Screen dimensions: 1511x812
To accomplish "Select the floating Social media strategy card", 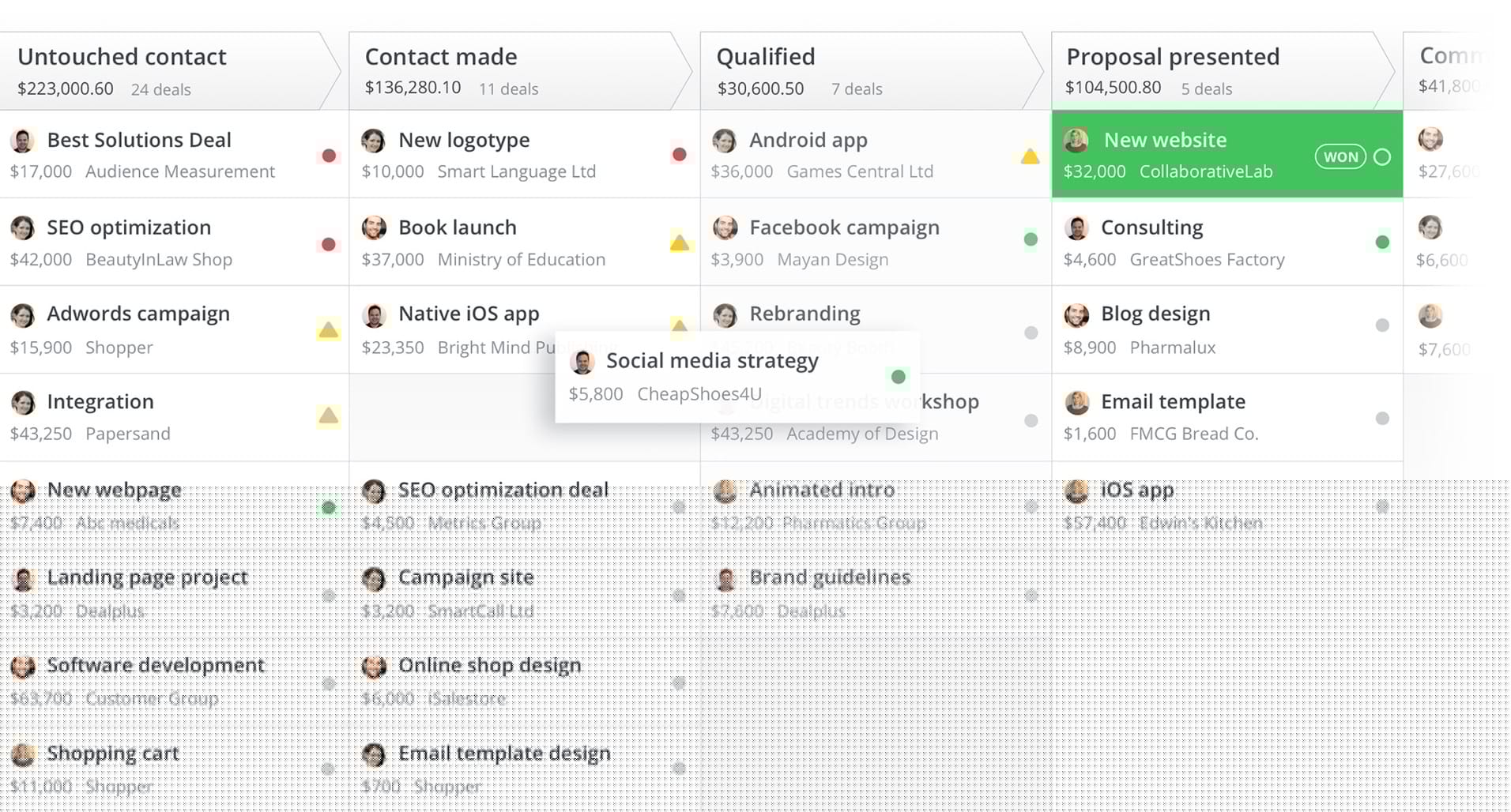I will [x=737, y=377].
